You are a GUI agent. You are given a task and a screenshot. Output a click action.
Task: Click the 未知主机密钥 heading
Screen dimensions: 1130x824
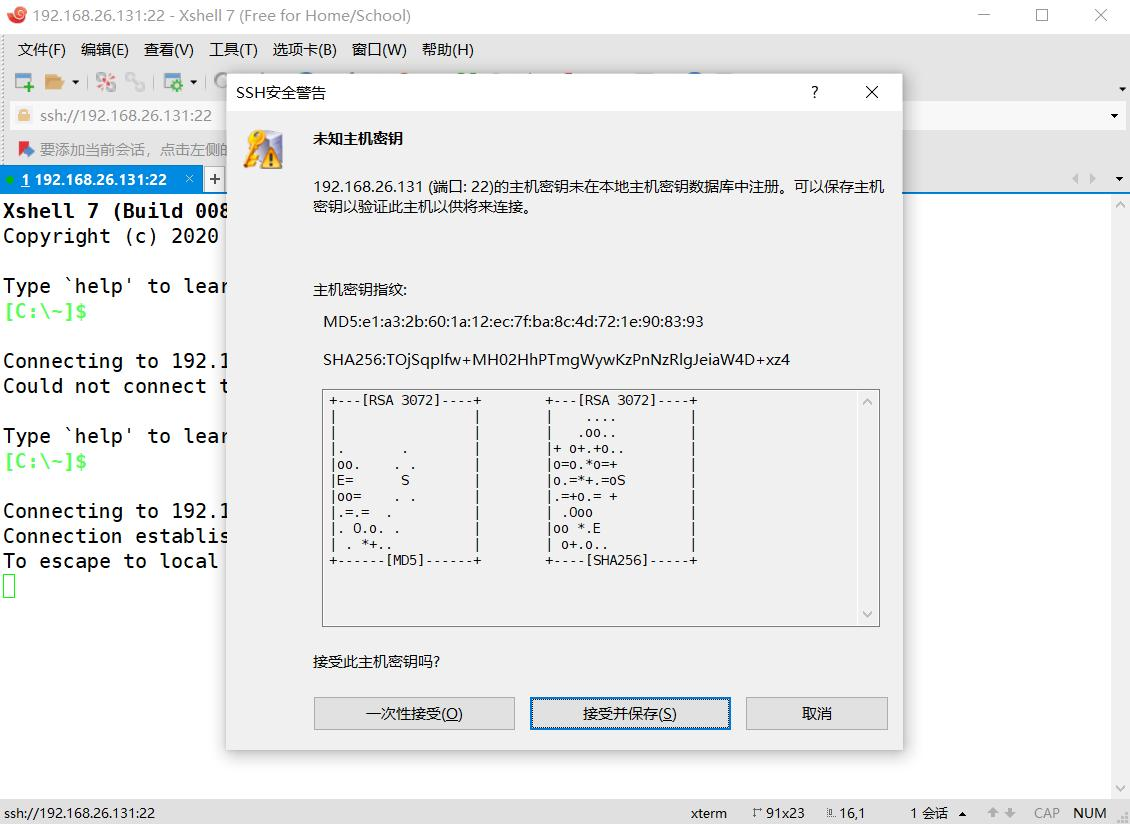coord(357,138)
